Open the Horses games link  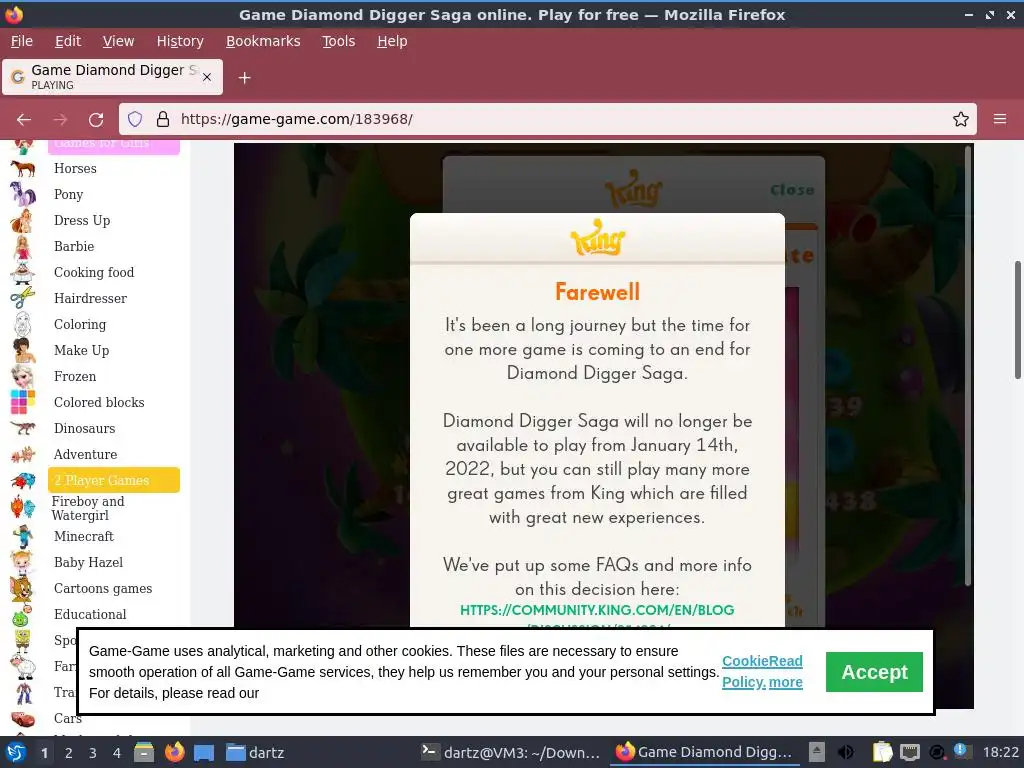75,168
